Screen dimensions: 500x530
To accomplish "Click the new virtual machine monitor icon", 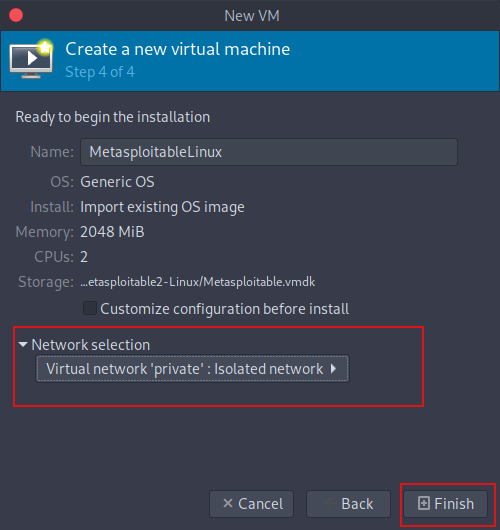I will click(31, 59).
